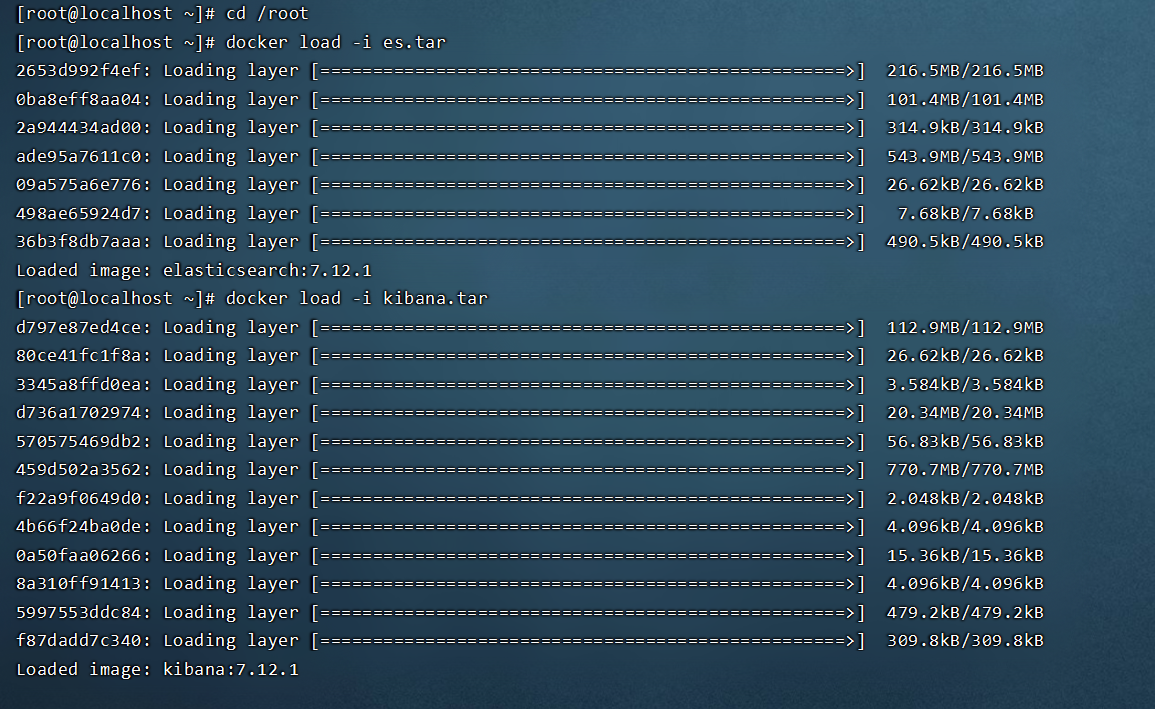Click the size value 20.34MB/20.34MB

tap(965, 412)
